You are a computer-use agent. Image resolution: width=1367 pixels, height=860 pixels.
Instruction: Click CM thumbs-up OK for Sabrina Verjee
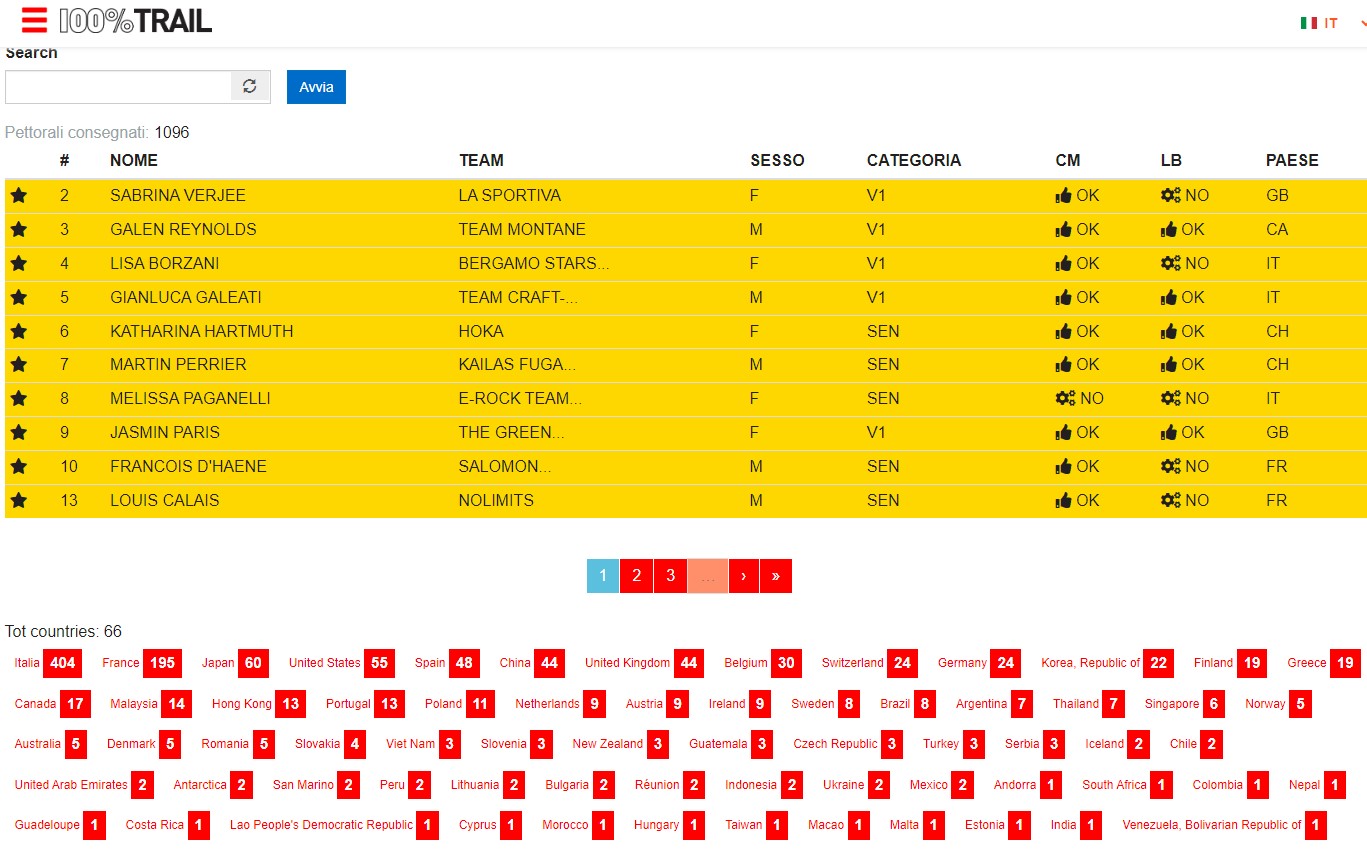pyautogui.click(x=1077, y=195)
